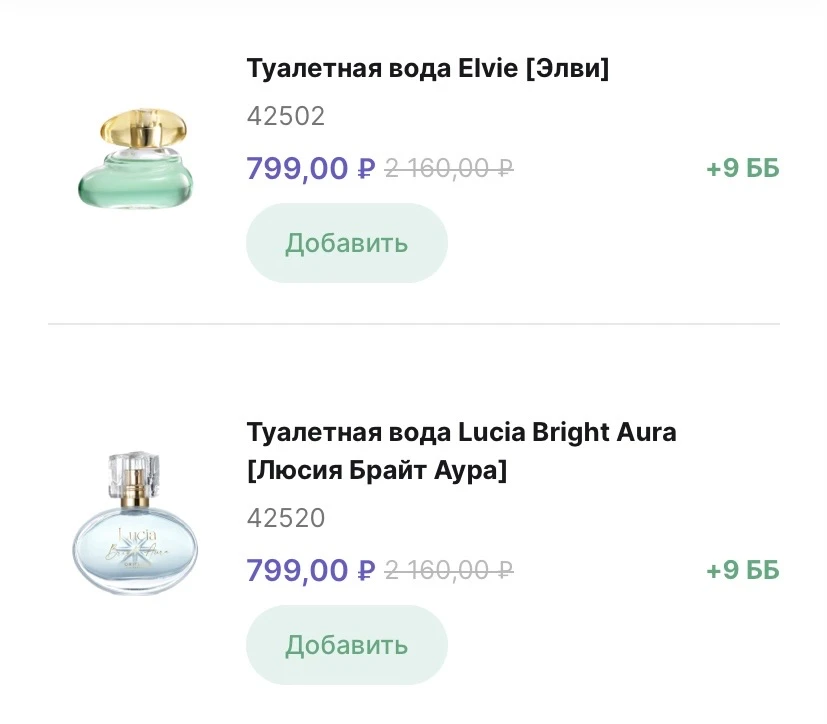Open the Туалетная вода Lucia Bright Aura title
Viewport: 827px width, 724px height.
461,433
